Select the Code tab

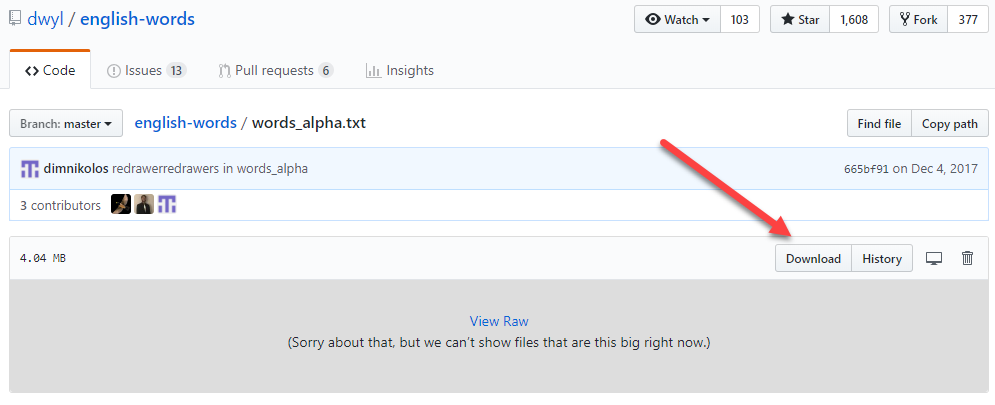click(x=50, y=70)
